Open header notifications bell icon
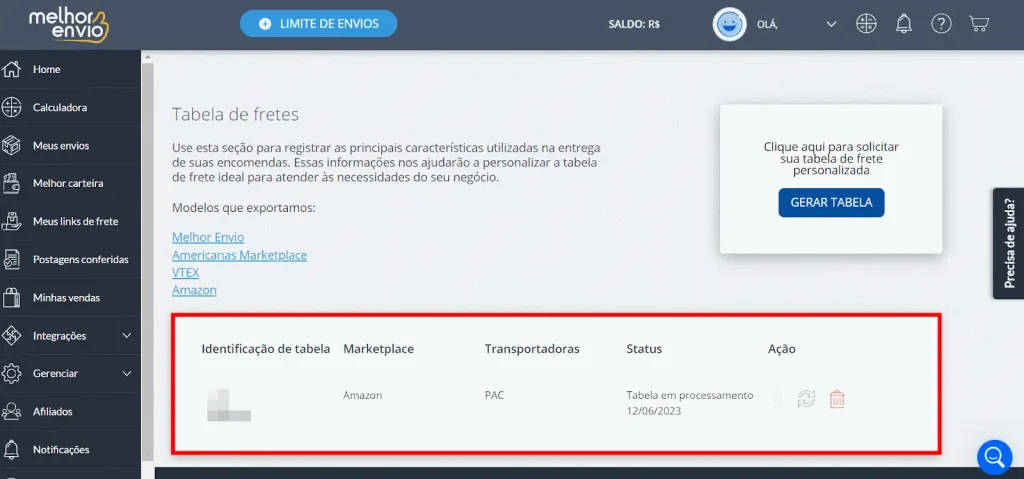Viewport: 1024px width, 479px height. pyautogui.click(x=904, y=24)
